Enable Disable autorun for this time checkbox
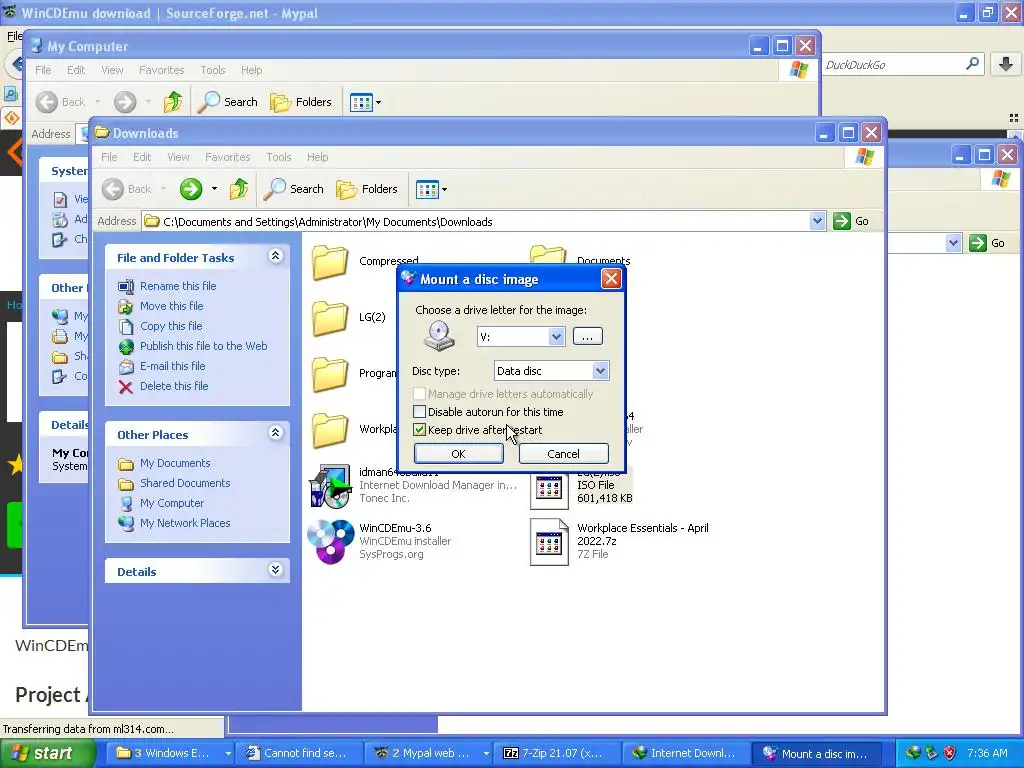The width and height of the screenshot is (1024, 768). click(420, 411)
